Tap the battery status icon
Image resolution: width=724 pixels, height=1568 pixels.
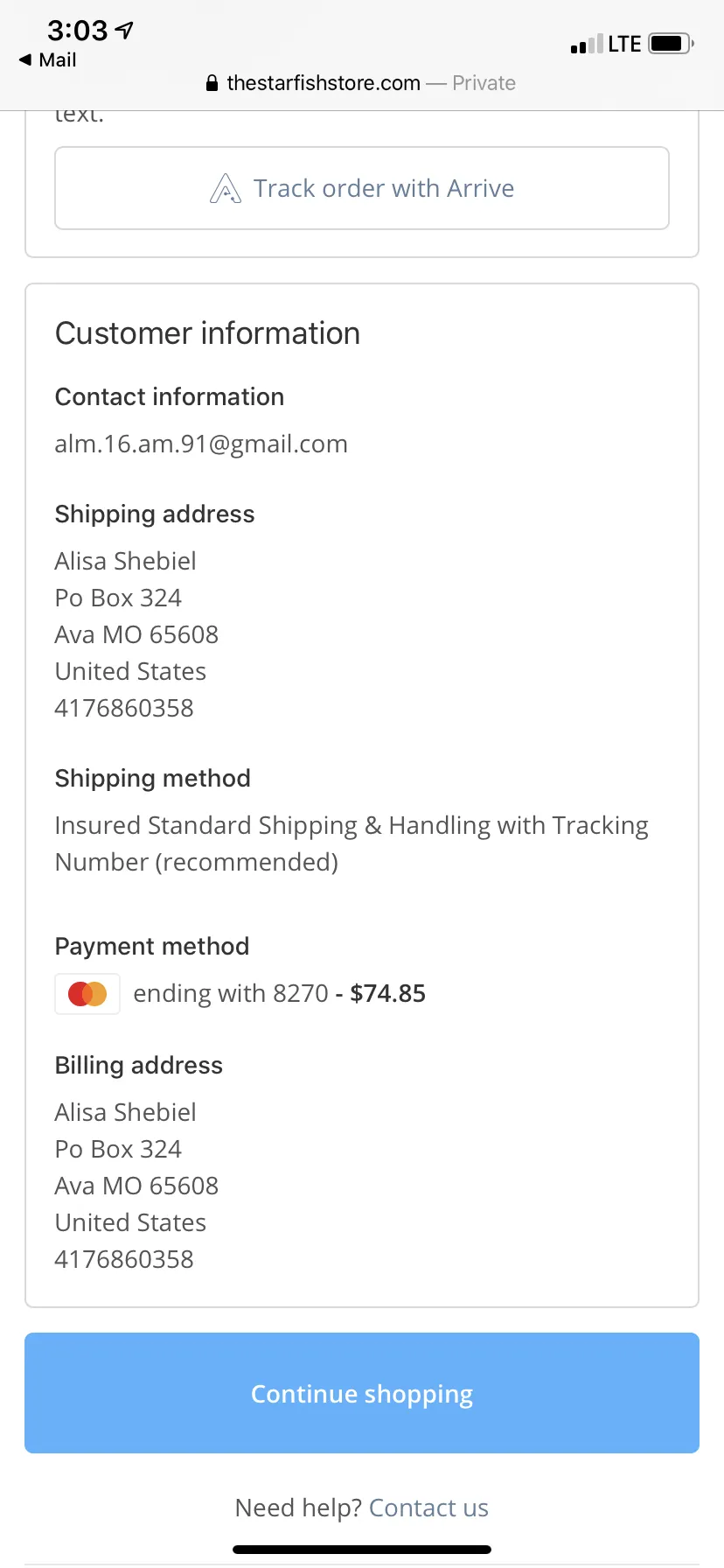(x=672, y=43)
